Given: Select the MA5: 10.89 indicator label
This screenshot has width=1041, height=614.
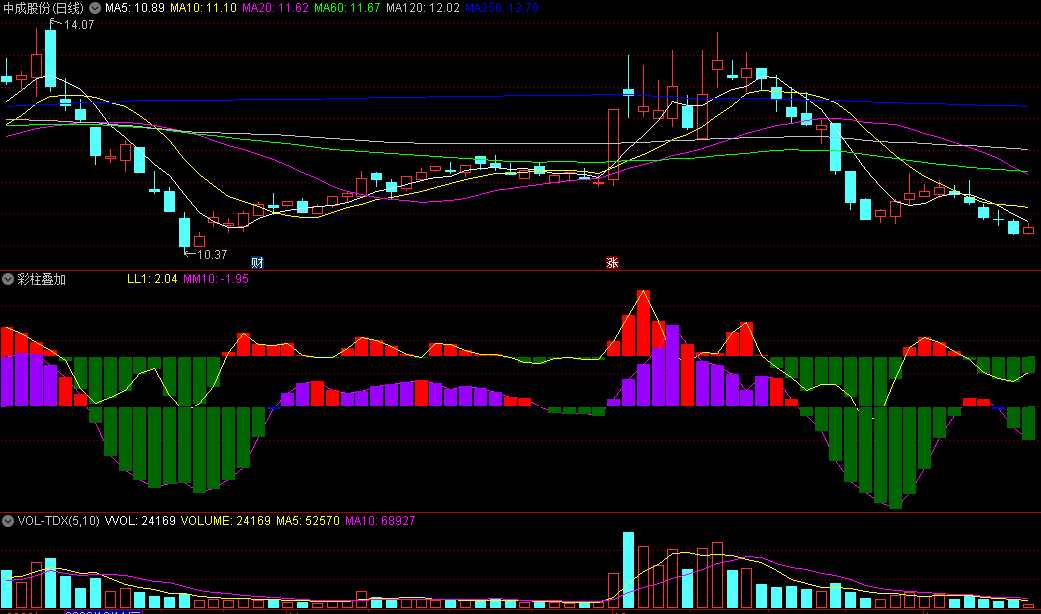Looking at the screenshot, I should tap(135, 8).
